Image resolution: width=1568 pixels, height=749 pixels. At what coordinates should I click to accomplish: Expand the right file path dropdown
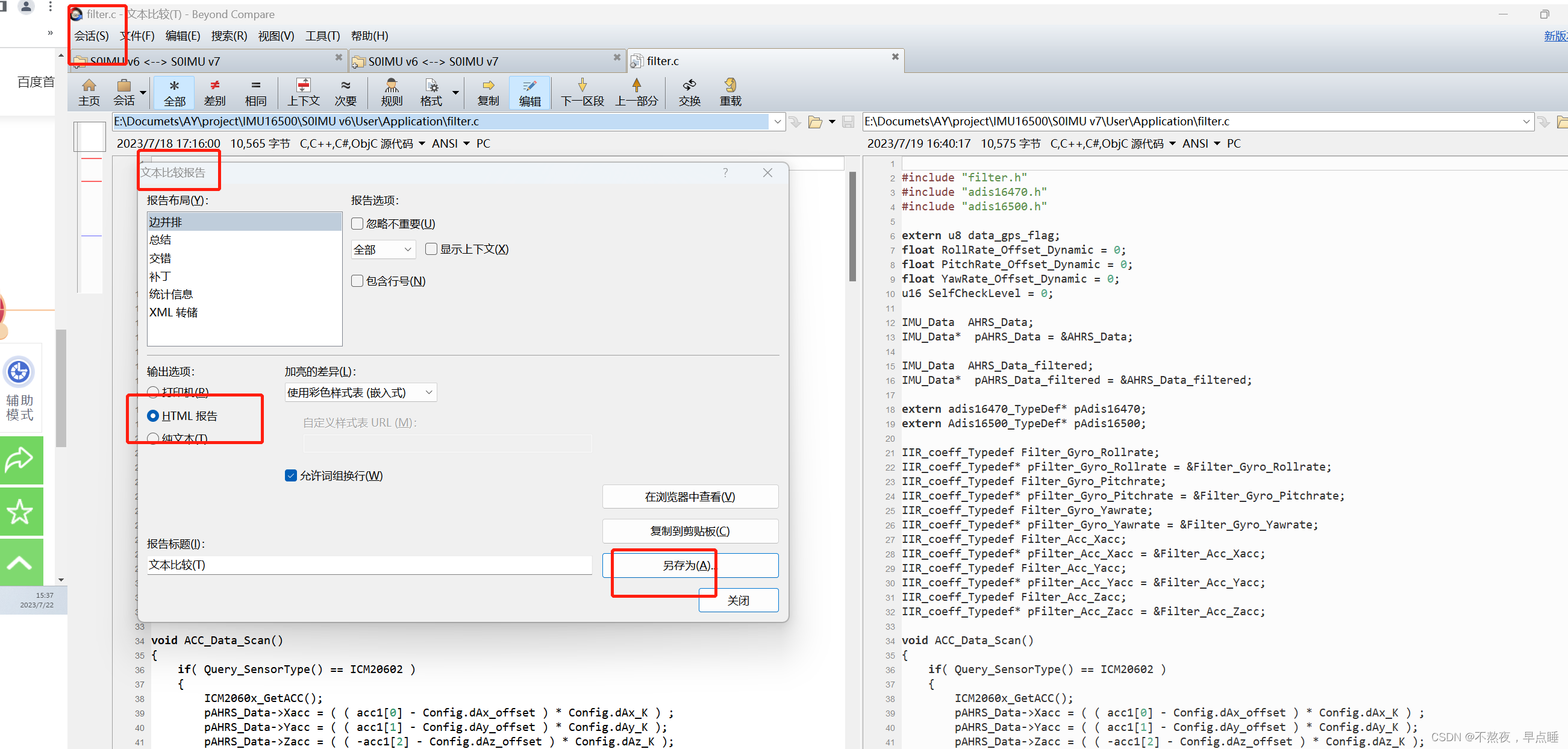click(1526, 122)
